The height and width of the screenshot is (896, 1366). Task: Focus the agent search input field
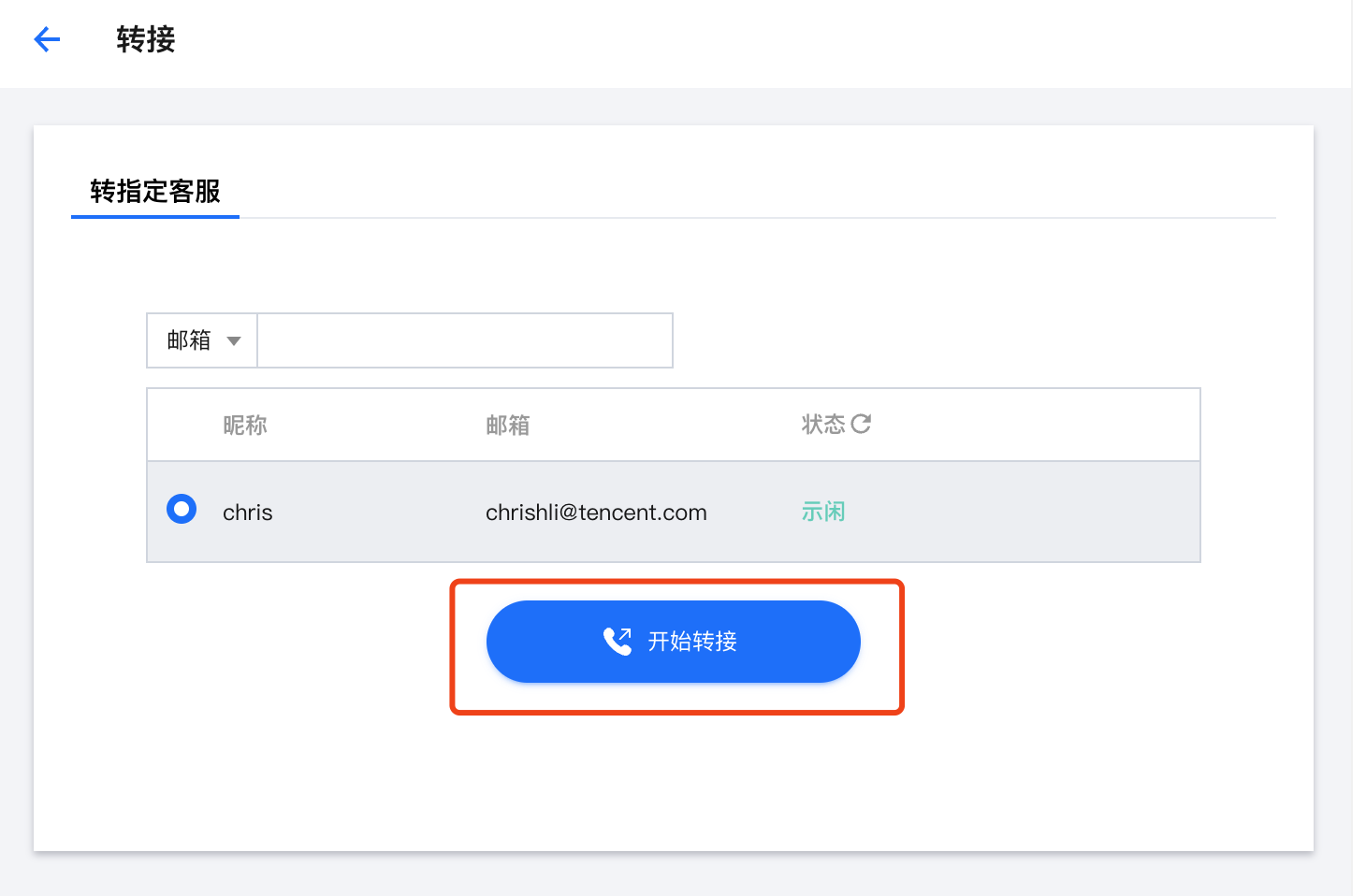[464, 340]
